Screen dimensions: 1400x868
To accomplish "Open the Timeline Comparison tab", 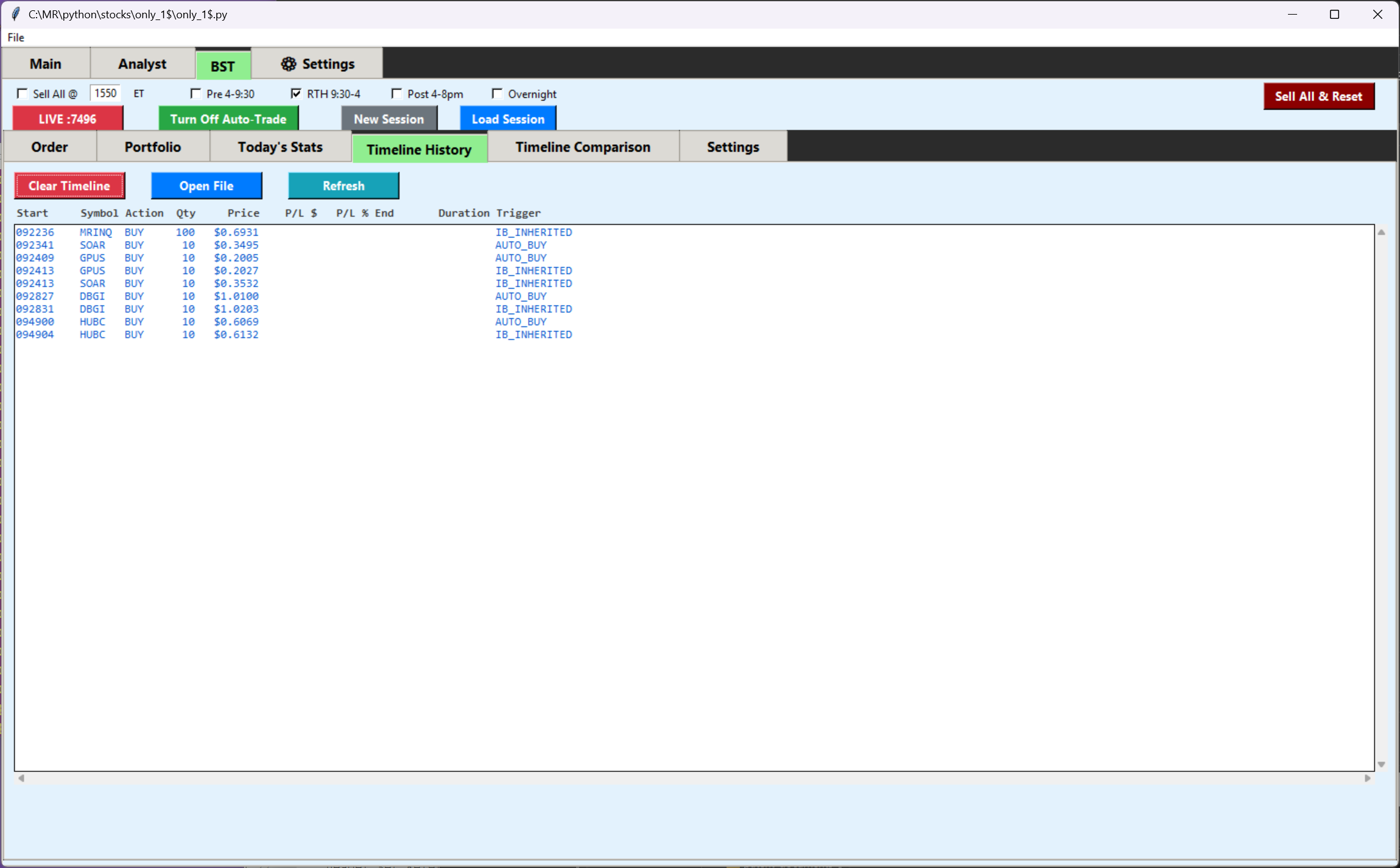I will (583, 147).
